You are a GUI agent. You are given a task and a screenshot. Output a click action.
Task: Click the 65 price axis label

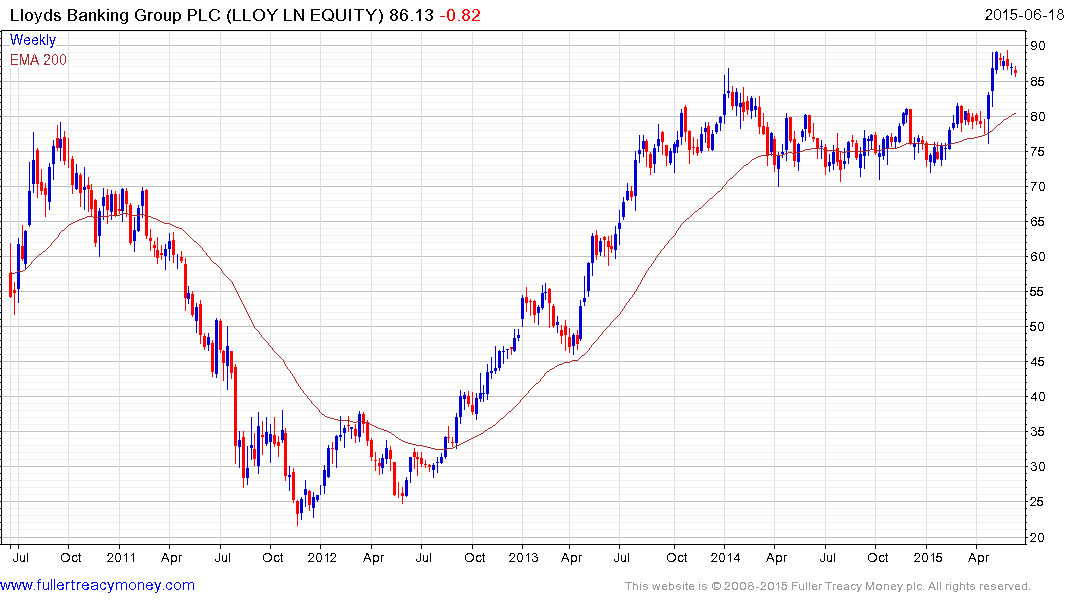click(1037, 221)
